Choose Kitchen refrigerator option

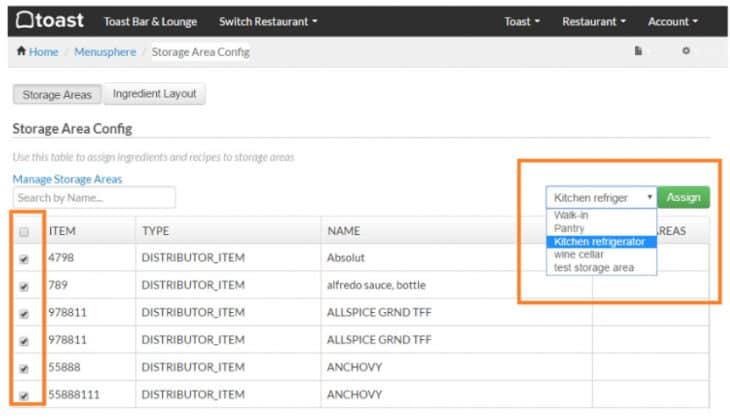pos(601,242)
